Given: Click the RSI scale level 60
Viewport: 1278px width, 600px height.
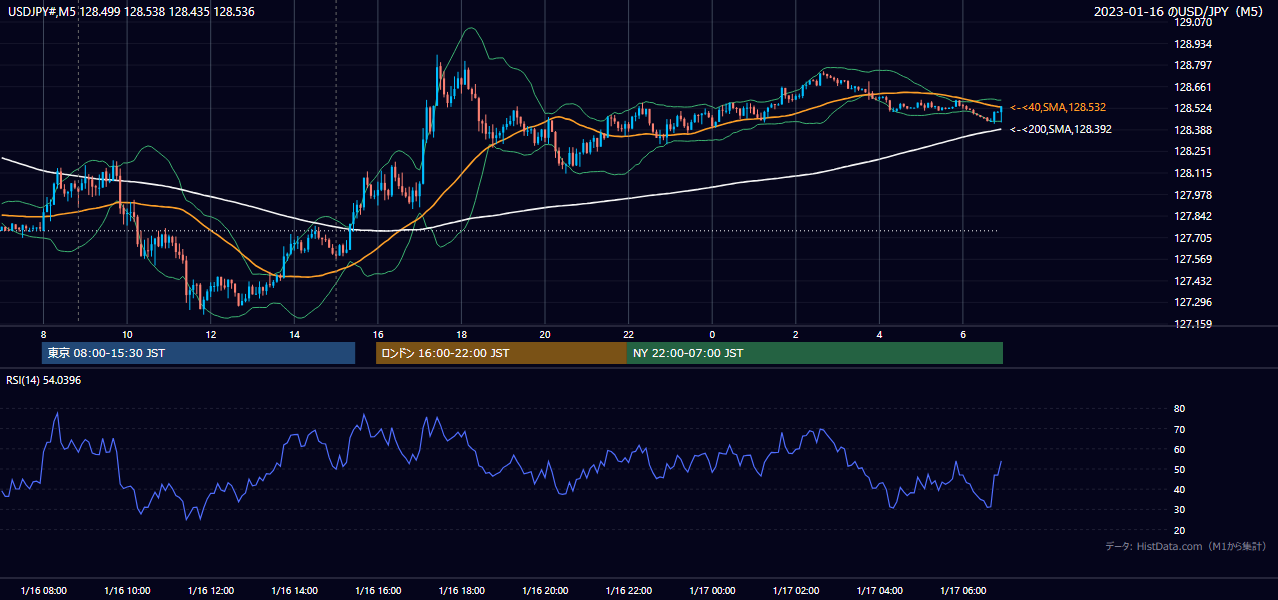Looking at the screenshot, I should click(1179, 449).
